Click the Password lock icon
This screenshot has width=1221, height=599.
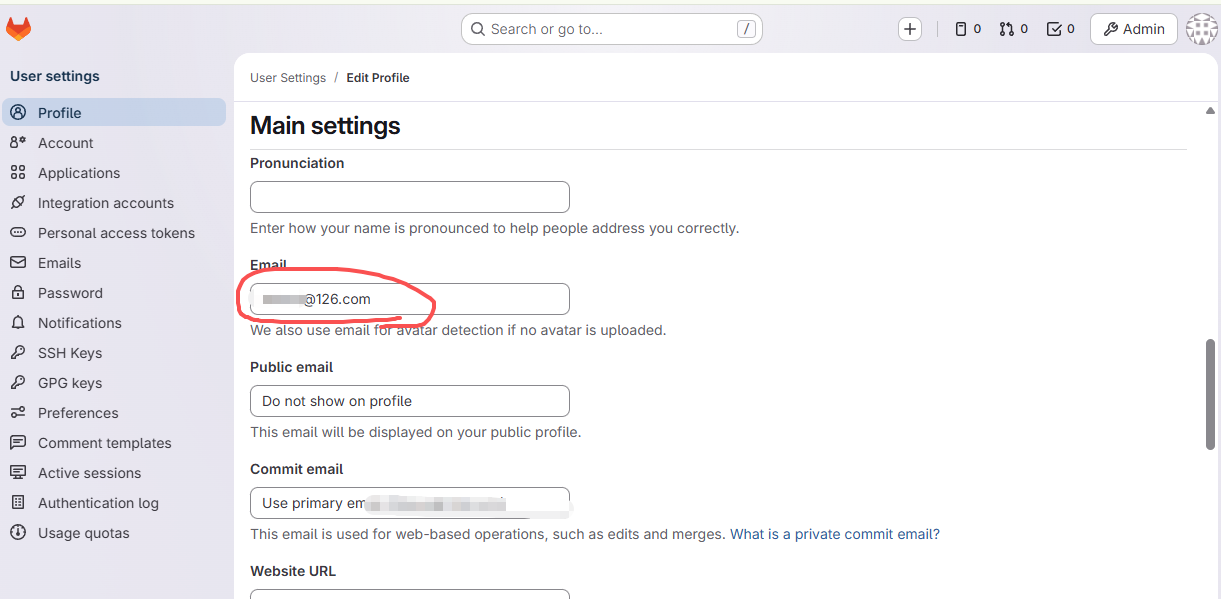tap(18, 293)
